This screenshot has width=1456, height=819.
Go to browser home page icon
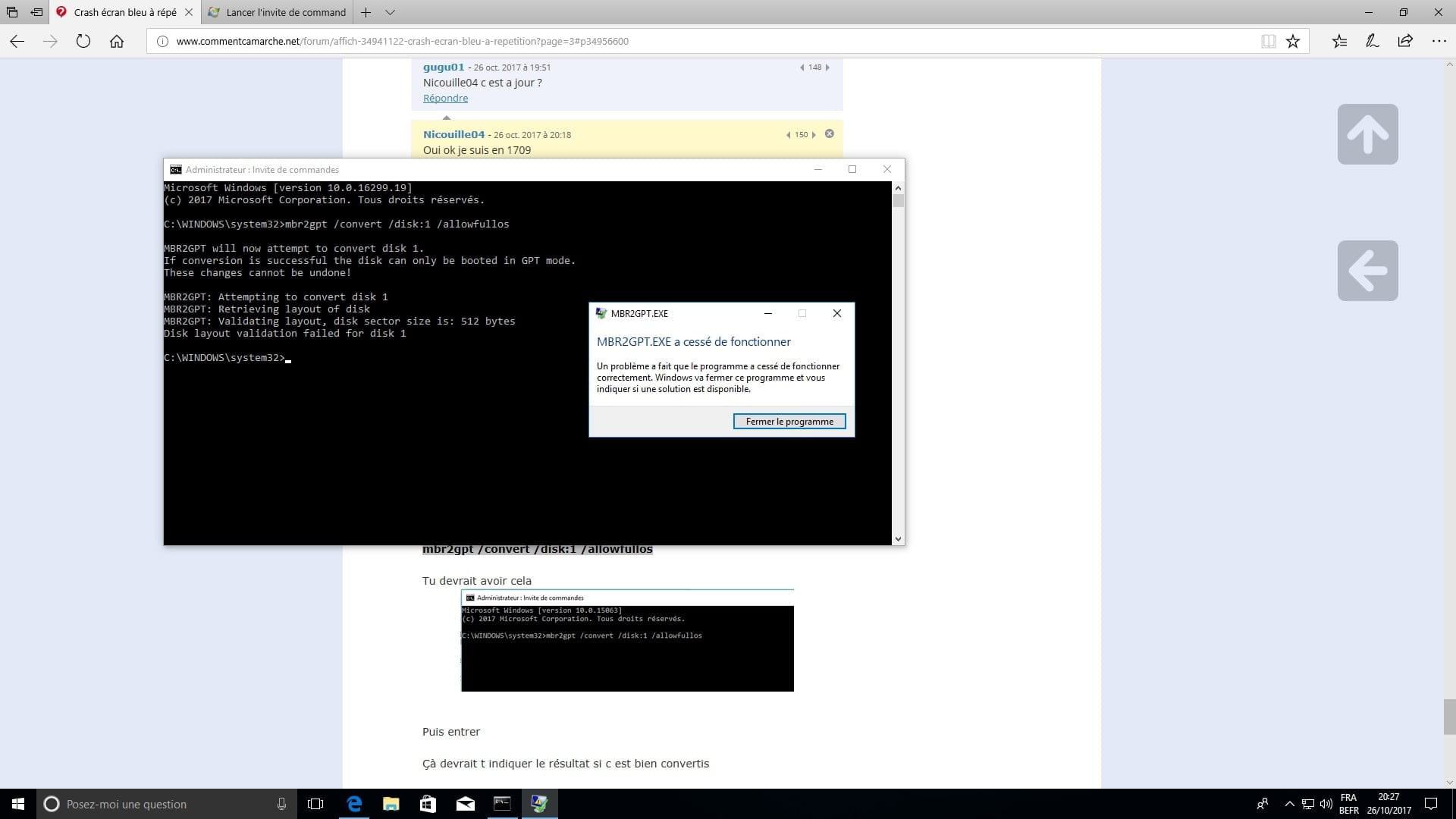(x=117, y=42)
